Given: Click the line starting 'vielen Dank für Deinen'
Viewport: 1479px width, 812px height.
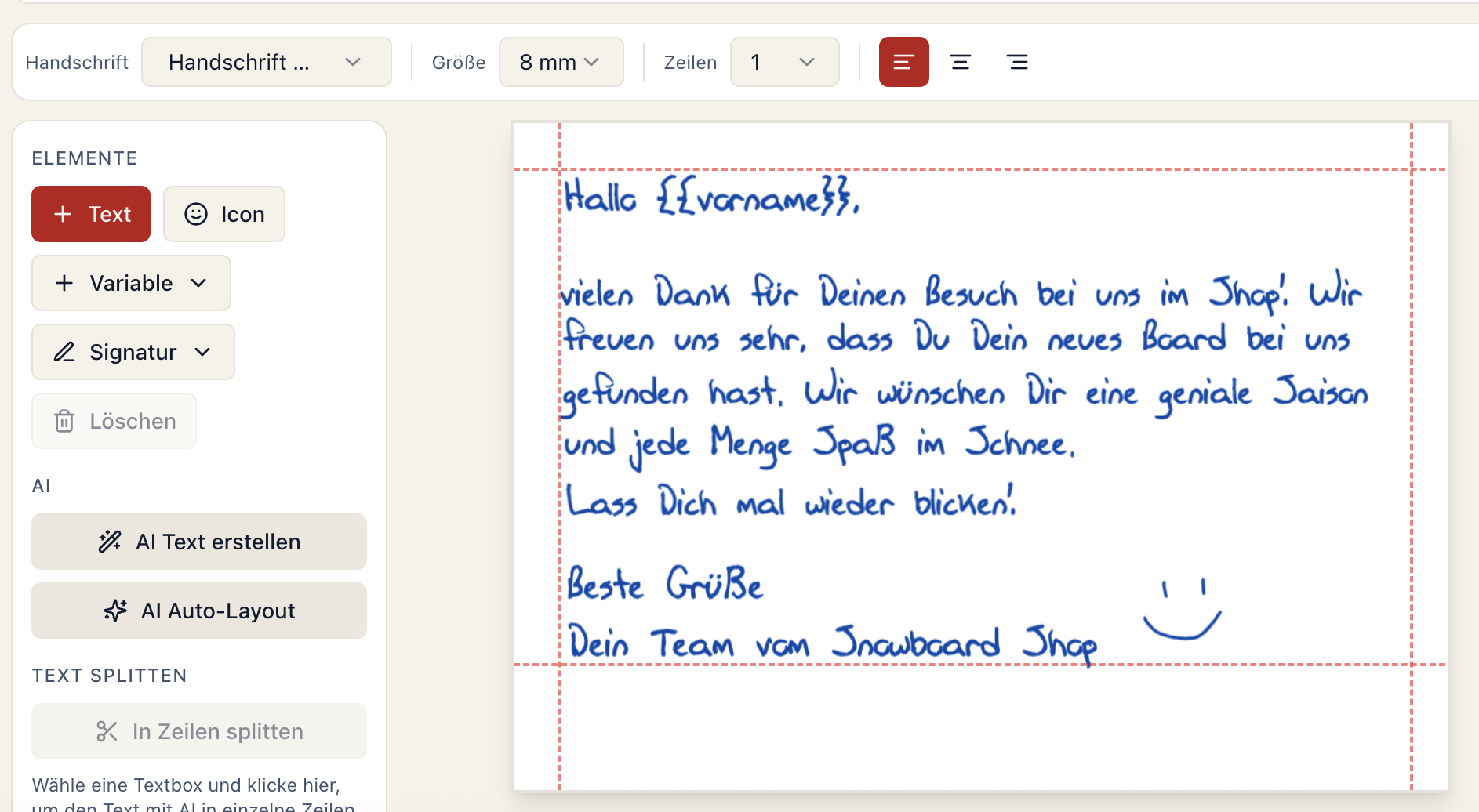Looking at the screenshot, I should pyautogui.click(x=962, y=292).
